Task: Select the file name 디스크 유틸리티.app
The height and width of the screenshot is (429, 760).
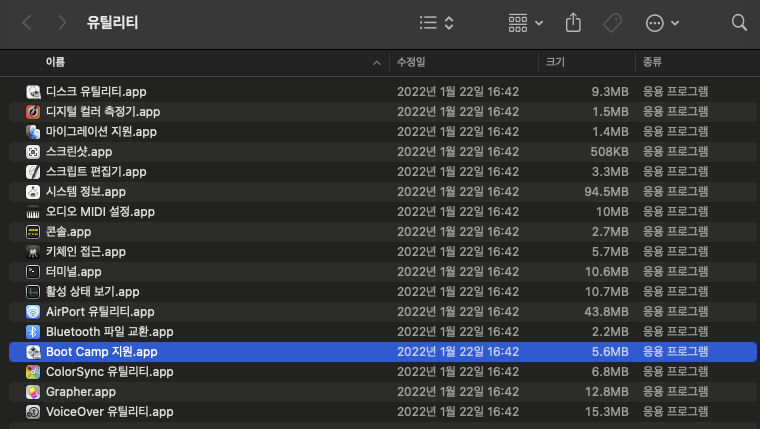Action: tap(96, 92)
